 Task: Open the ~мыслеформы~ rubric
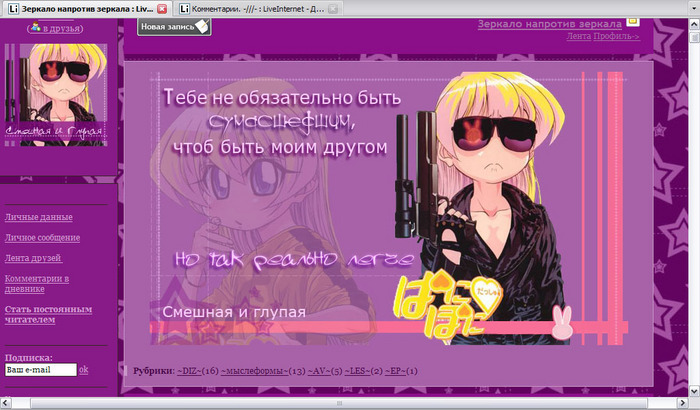[254, 371]
